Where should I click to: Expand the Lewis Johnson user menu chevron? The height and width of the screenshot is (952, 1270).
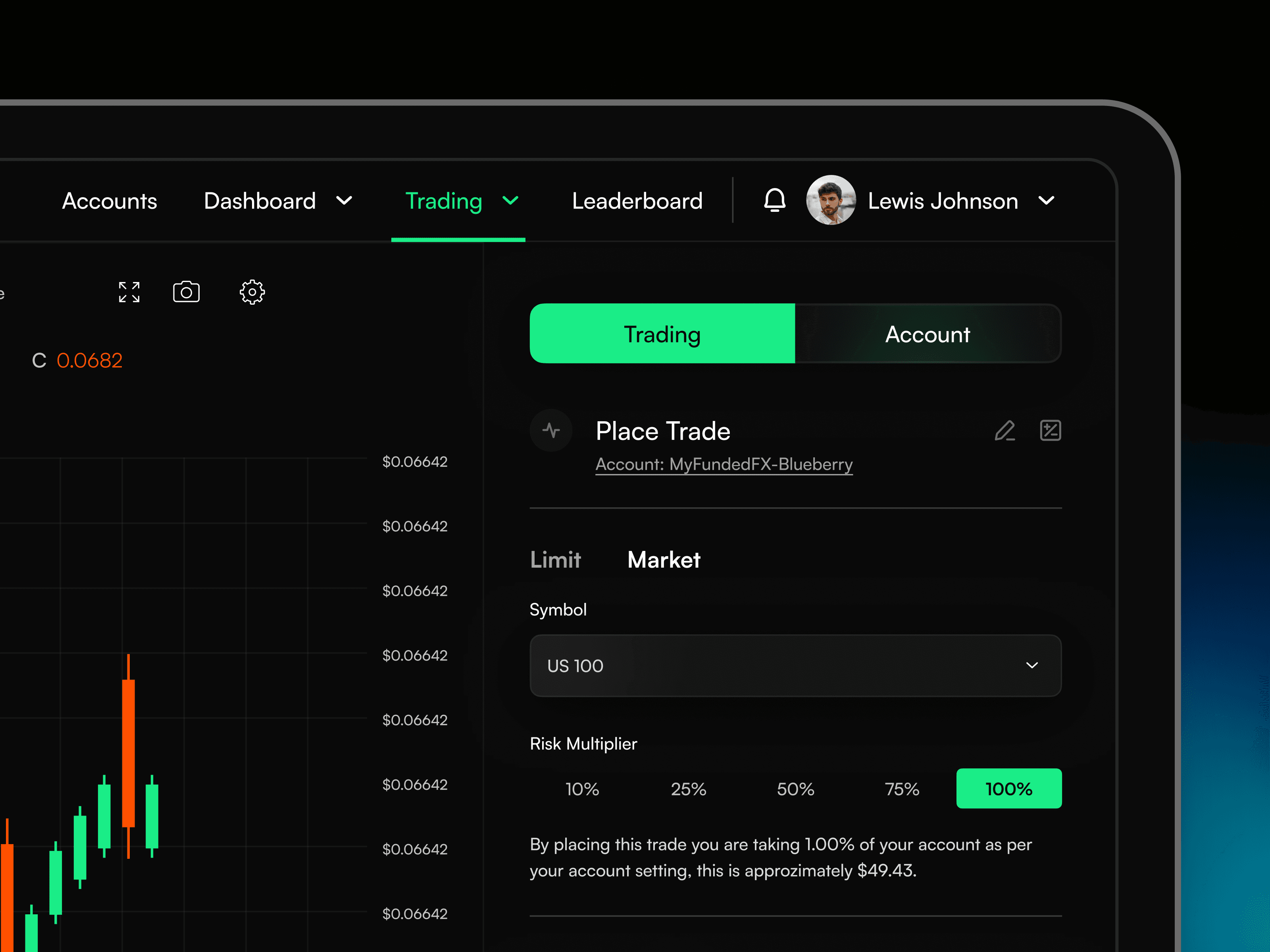coord(1046,200)
